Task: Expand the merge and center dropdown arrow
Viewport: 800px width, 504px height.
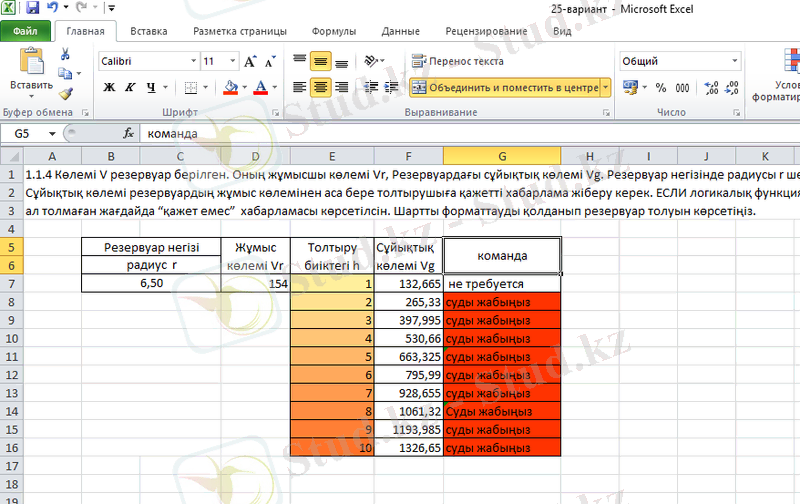Action: point(605,87)
